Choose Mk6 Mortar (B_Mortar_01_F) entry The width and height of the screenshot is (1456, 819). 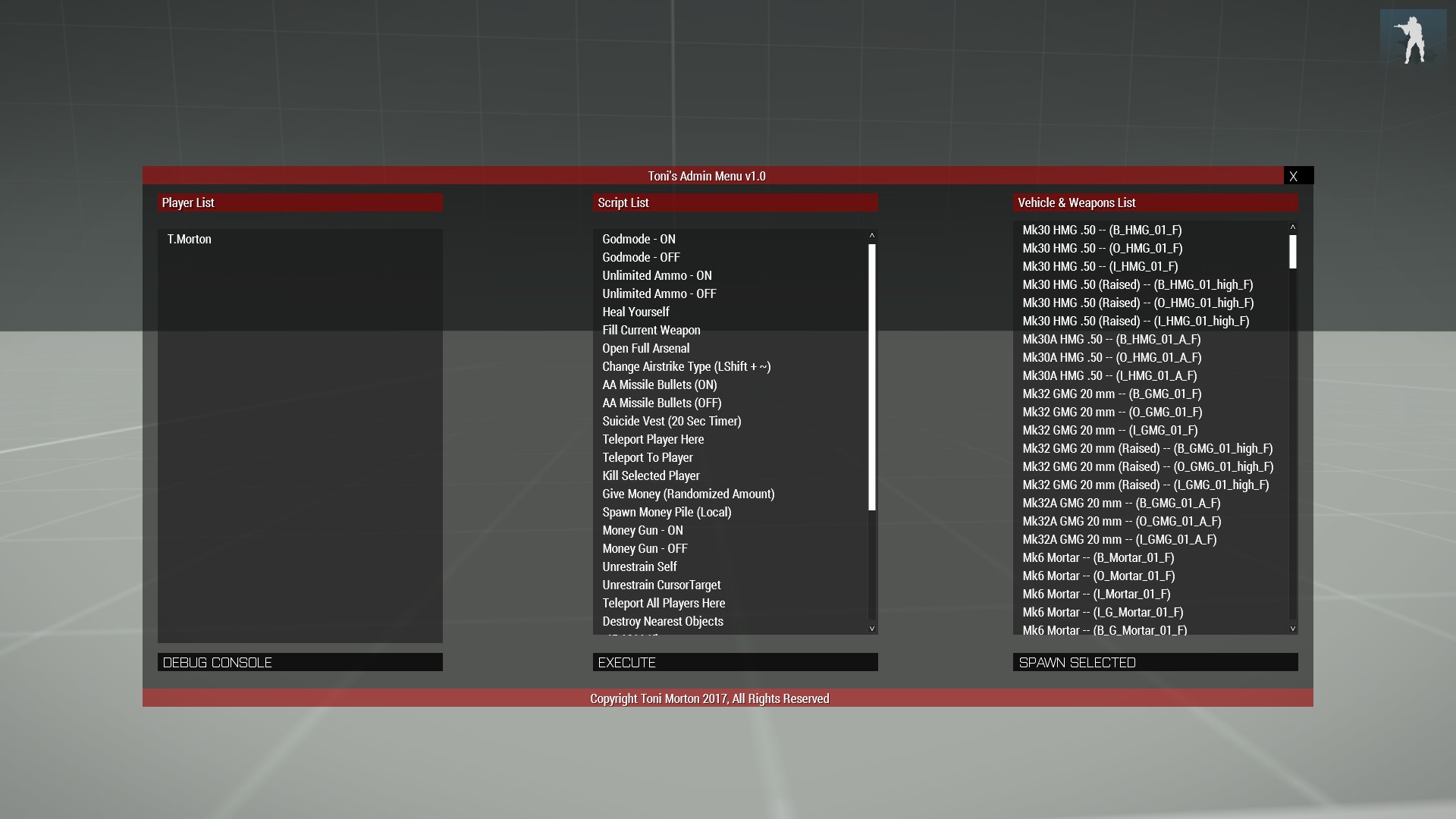coord(1098,557)
